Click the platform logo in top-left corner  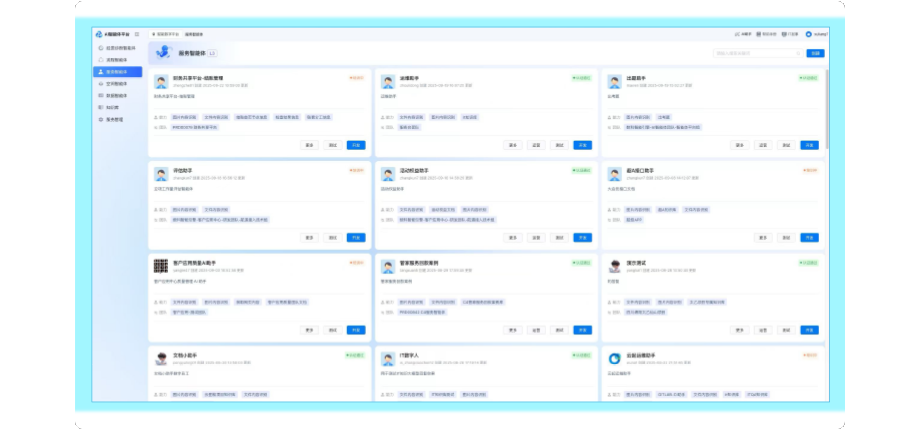pyautogui.click(x=98, y=34)
